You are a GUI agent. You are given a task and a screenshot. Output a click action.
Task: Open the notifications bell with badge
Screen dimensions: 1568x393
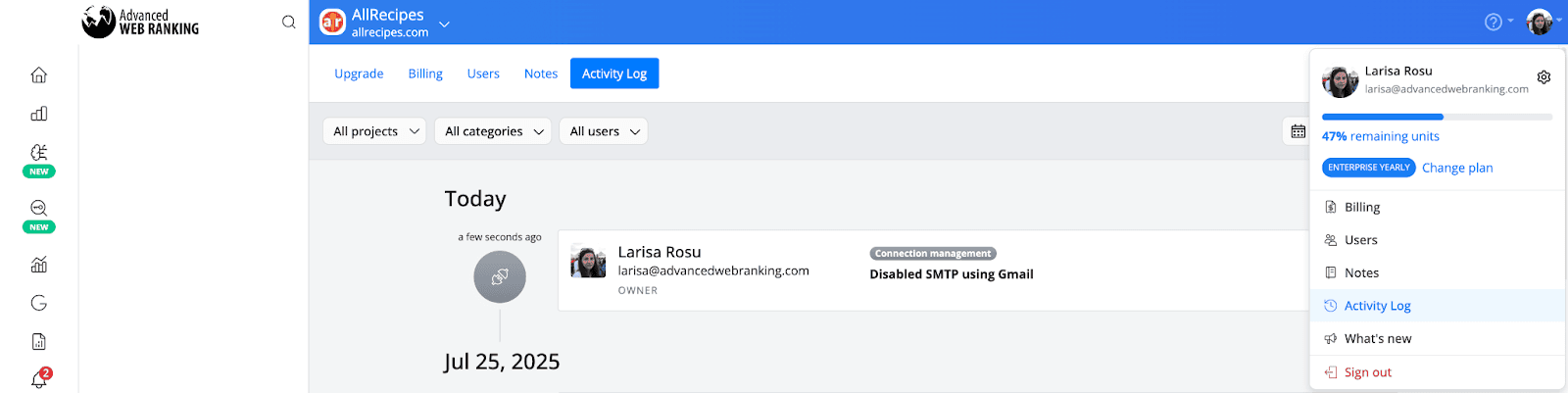(x=40, y=378)
